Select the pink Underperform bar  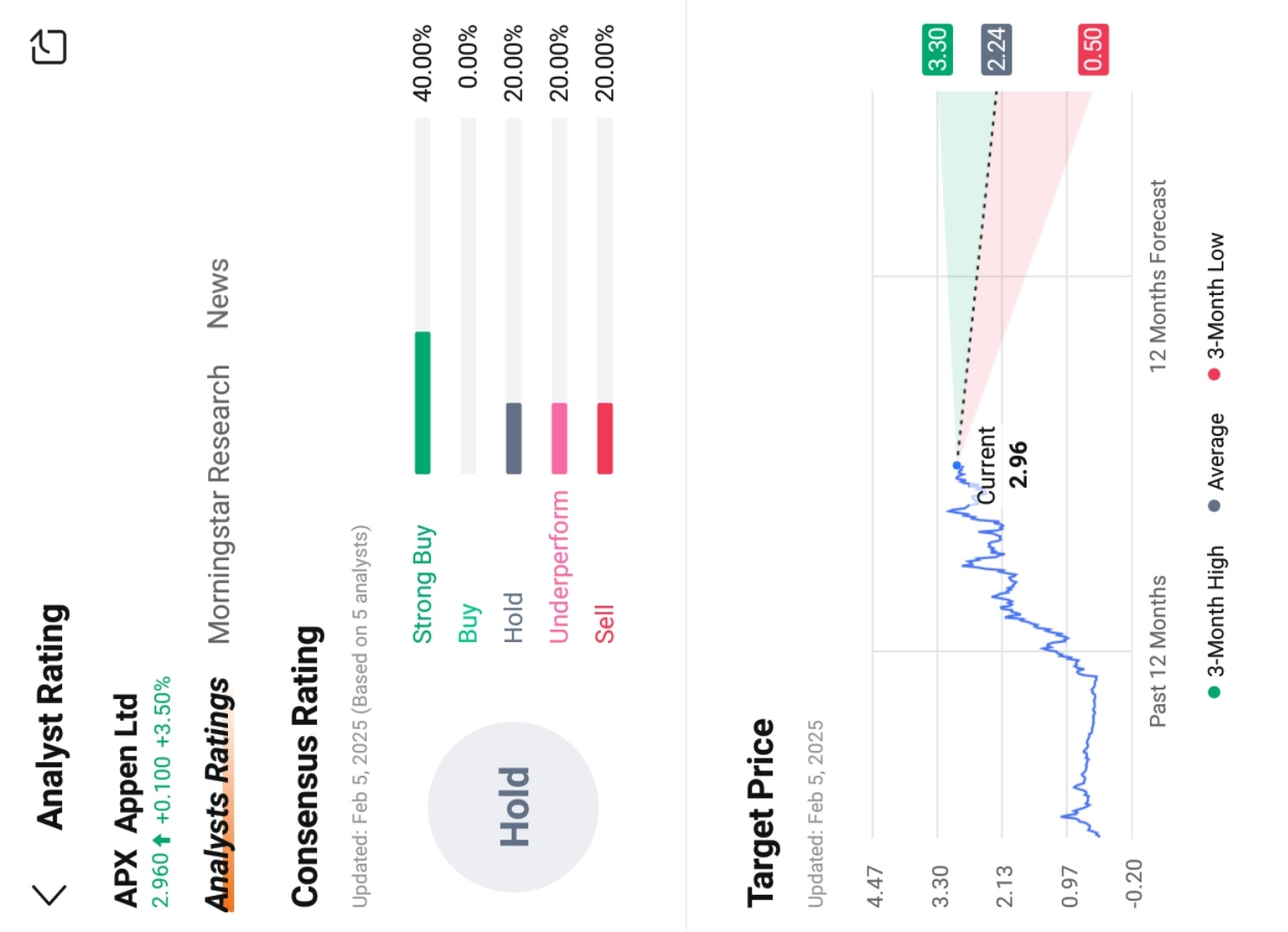(x=559, y=438)
